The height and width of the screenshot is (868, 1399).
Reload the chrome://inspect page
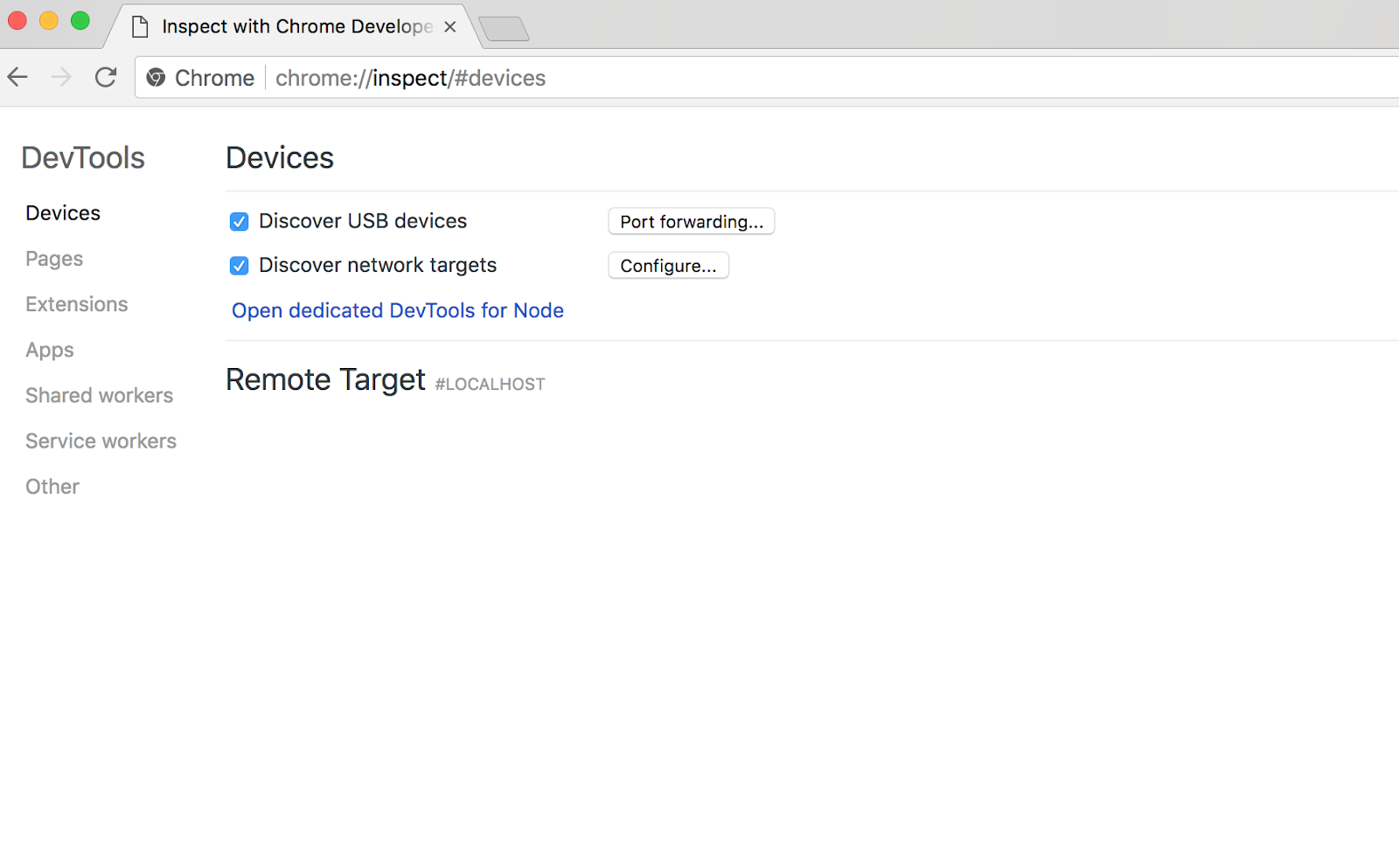click(x=106, y=78)
